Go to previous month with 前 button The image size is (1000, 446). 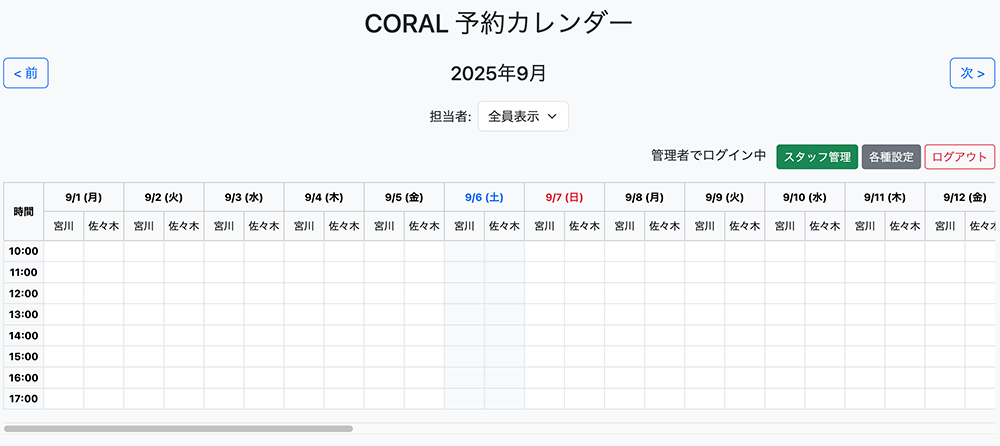pos(26,73)
